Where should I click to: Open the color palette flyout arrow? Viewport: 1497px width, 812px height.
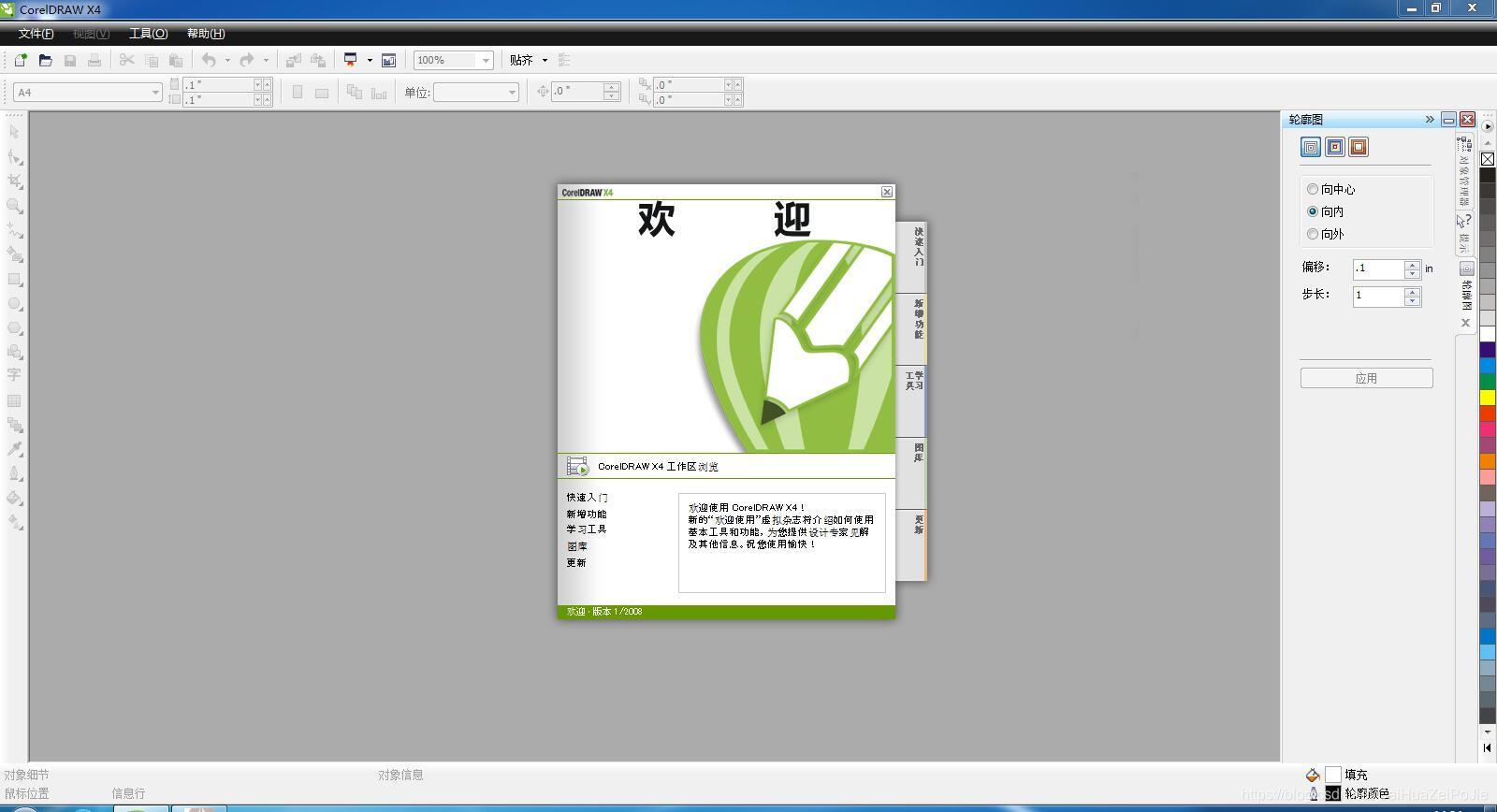pyautogui.click(x=1488, y=126)
